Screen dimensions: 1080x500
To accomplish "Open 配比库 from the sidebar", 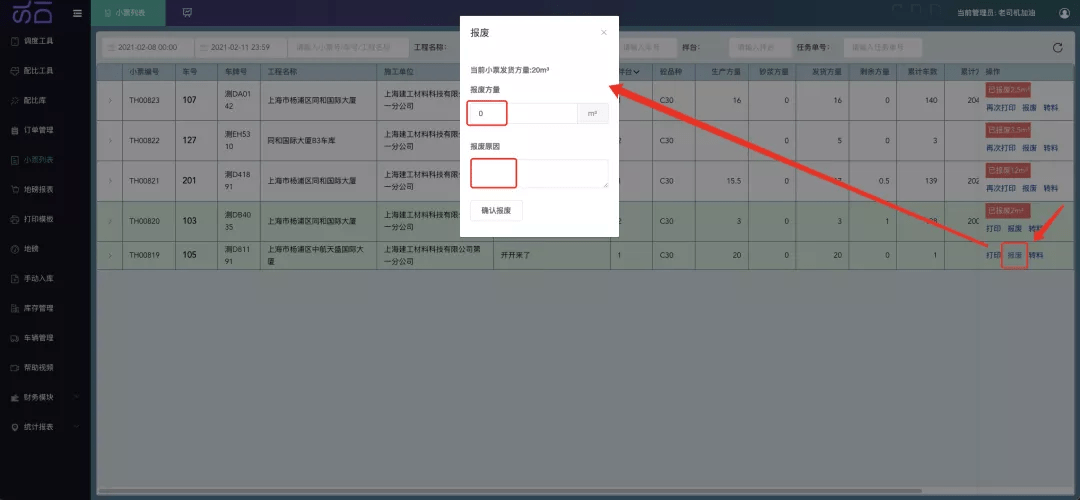I will 34,101.
